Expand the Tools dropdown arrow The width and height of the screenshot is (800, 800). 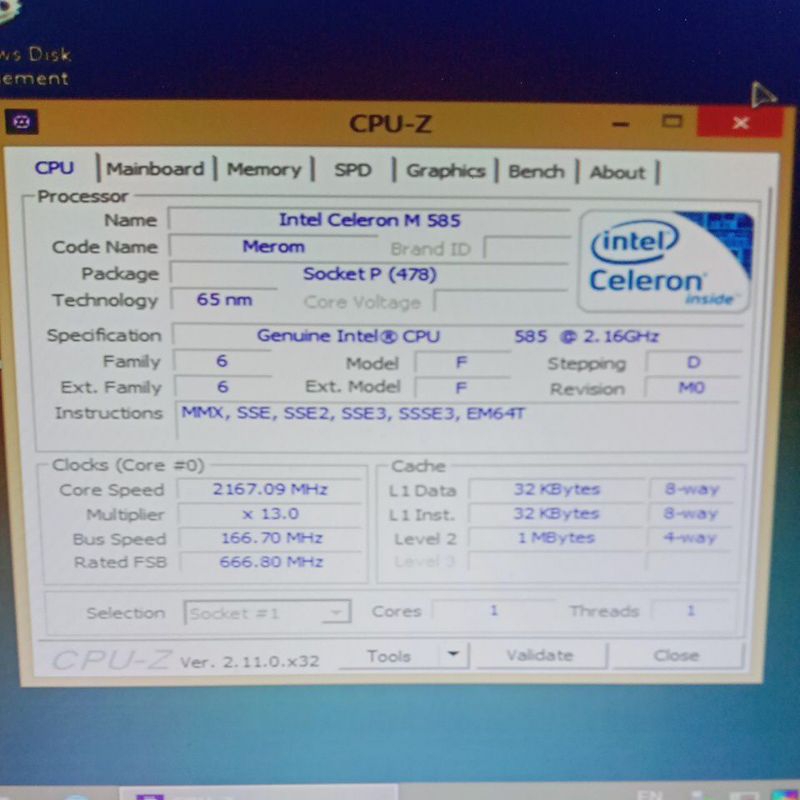(453, 655)
